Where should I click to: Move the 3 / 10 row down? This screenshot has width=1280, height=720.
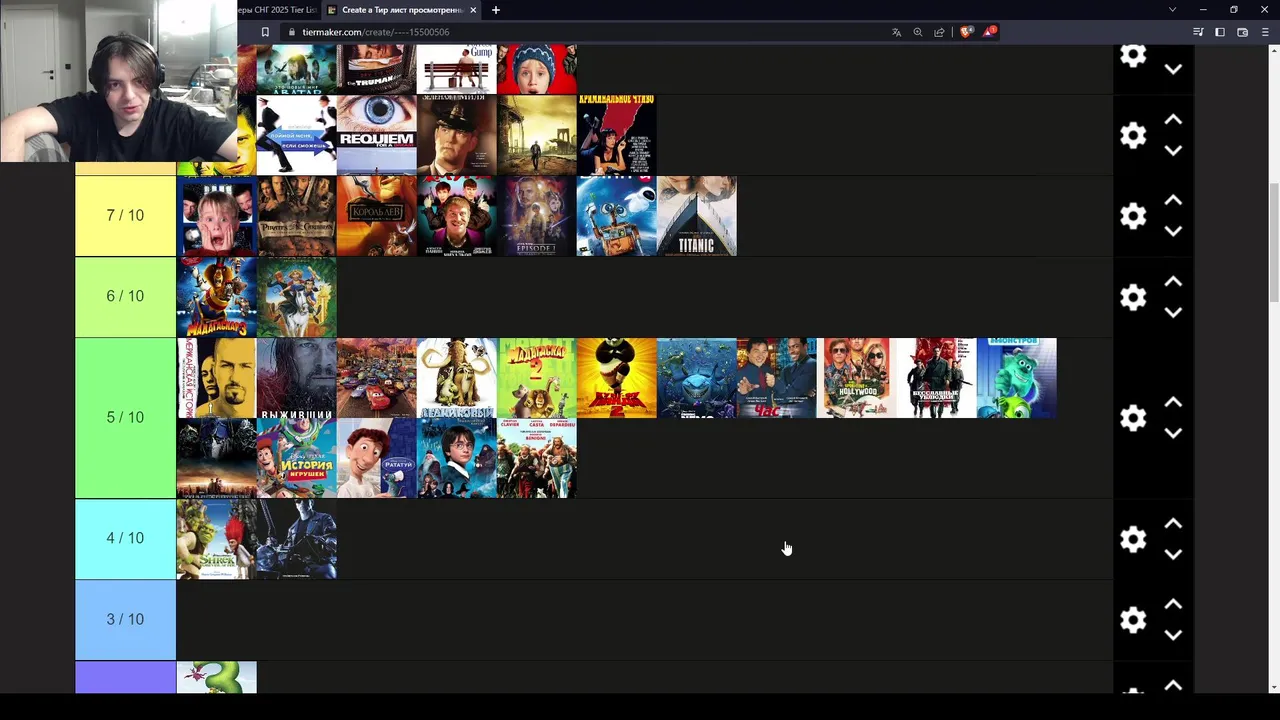point(1173,635)
